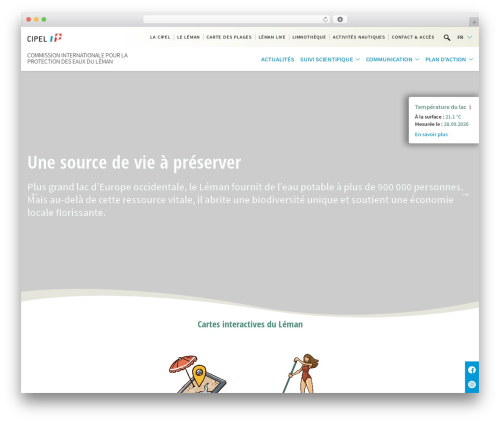
Task: Click the Cartes interactives du Léman heading
Action: tap(250, 324)
